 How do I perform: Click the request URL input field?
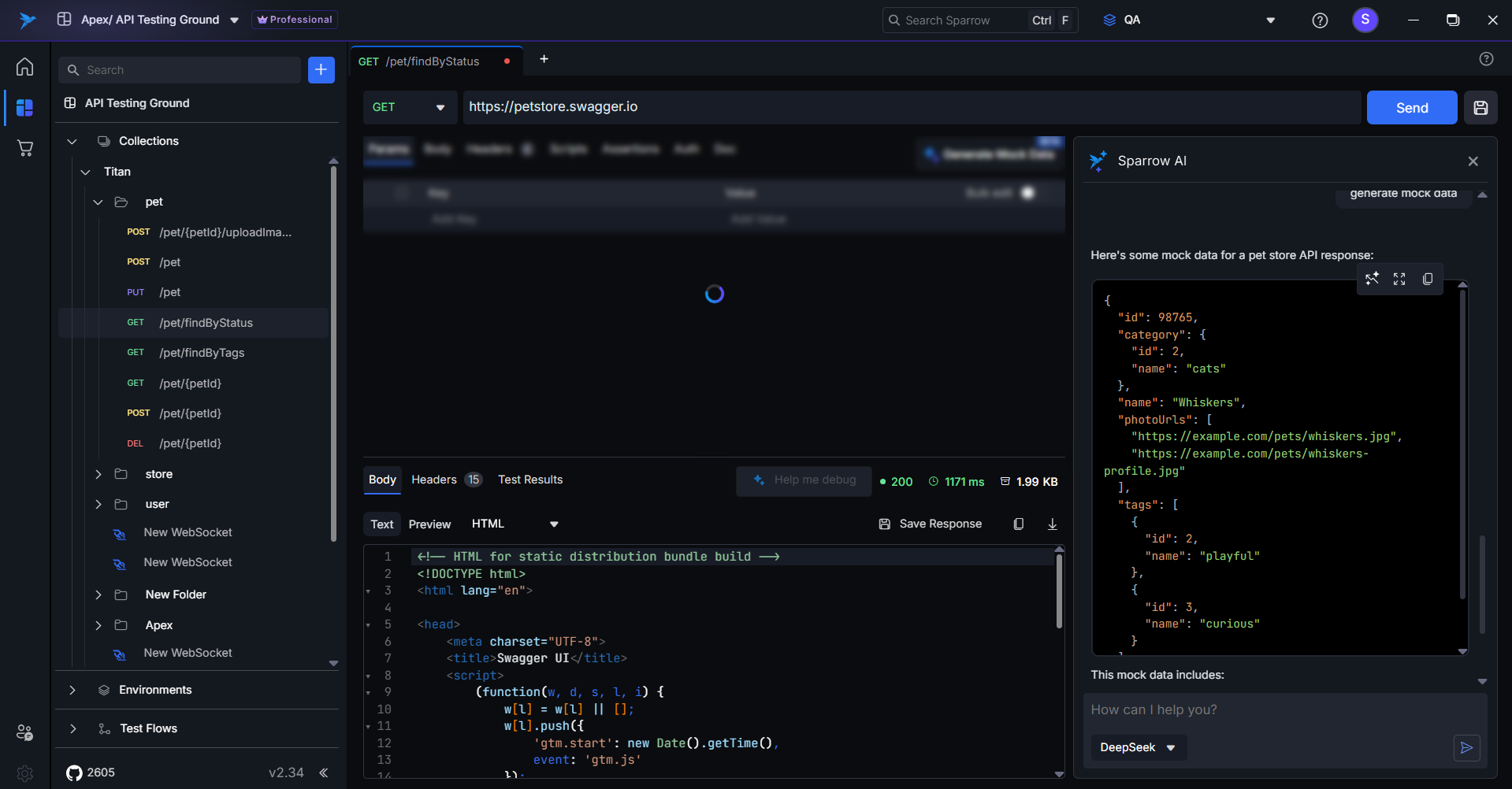[x=910, y=107]
